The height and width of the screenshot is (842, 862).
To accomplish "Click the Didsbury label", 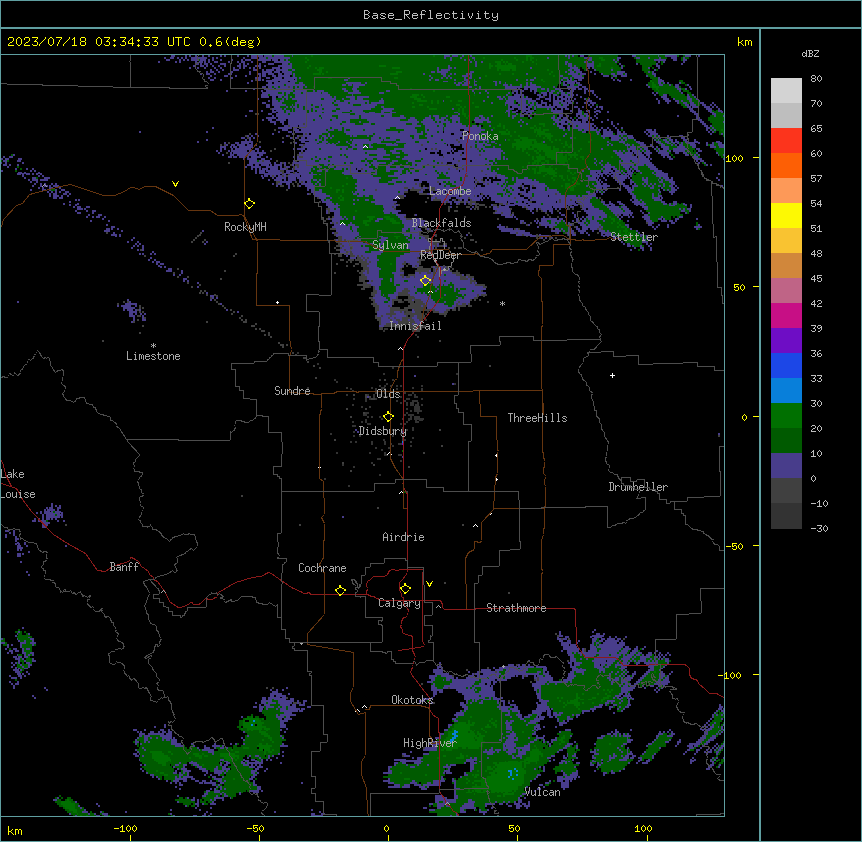I will coord(383,431).
